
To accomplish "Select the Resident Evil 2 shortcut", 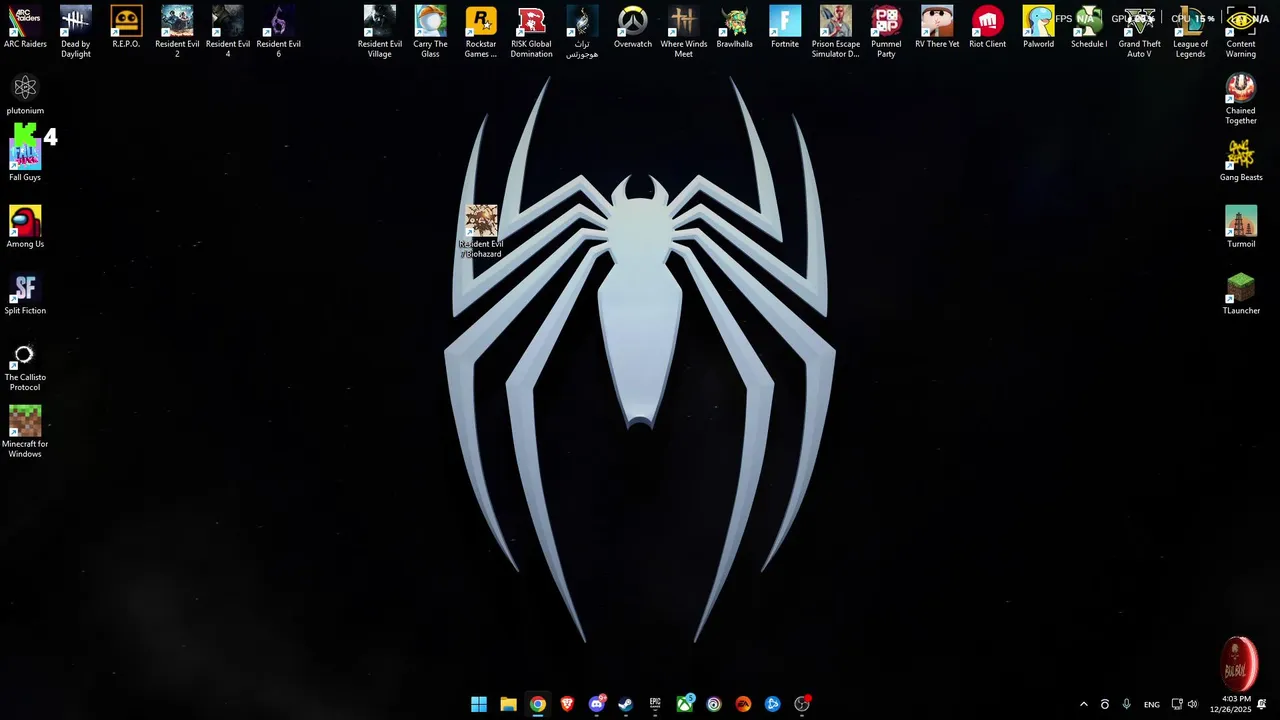I will click(x=177, y=32).
